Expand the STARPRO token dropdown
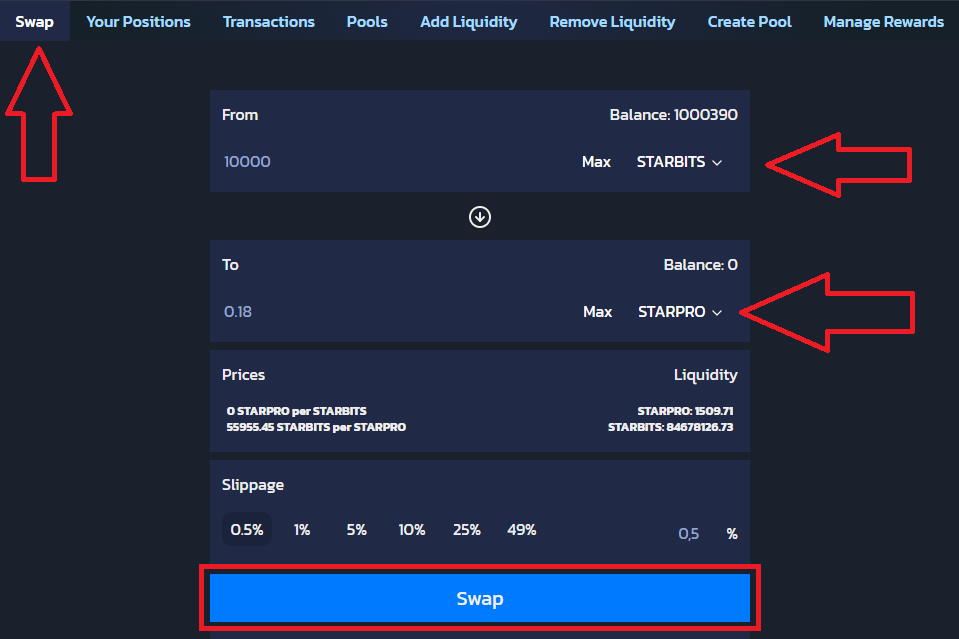This screenshot has height=639, width=959. 679,311
